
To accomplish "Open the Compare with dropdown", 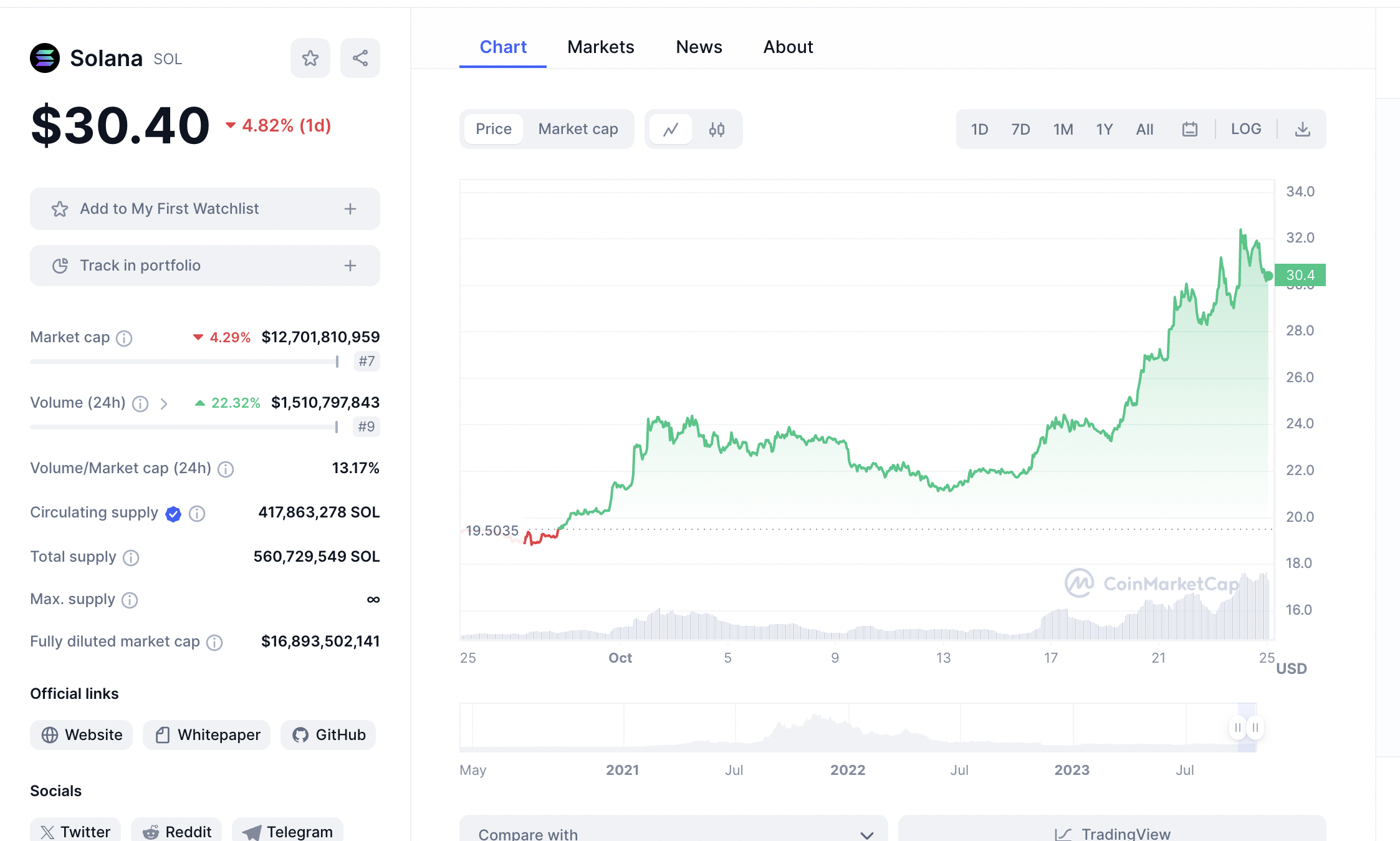I will 674,829.
